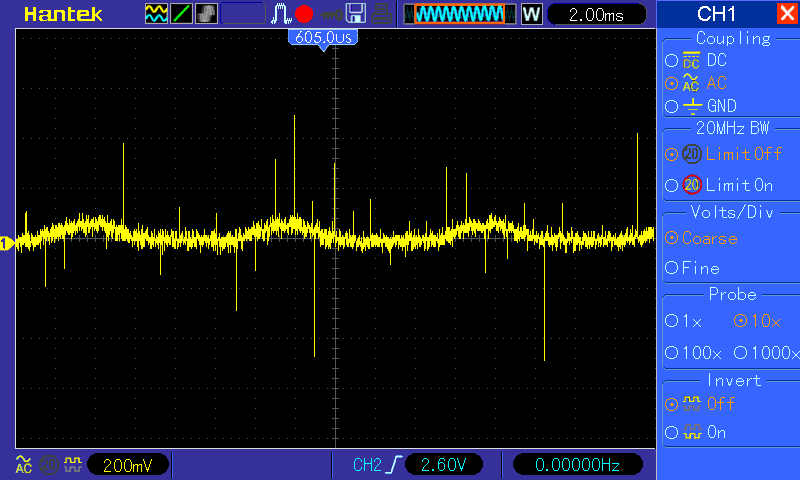Select Coarse Volts/Div
This screenshot has height=480, width=800.
702,238
